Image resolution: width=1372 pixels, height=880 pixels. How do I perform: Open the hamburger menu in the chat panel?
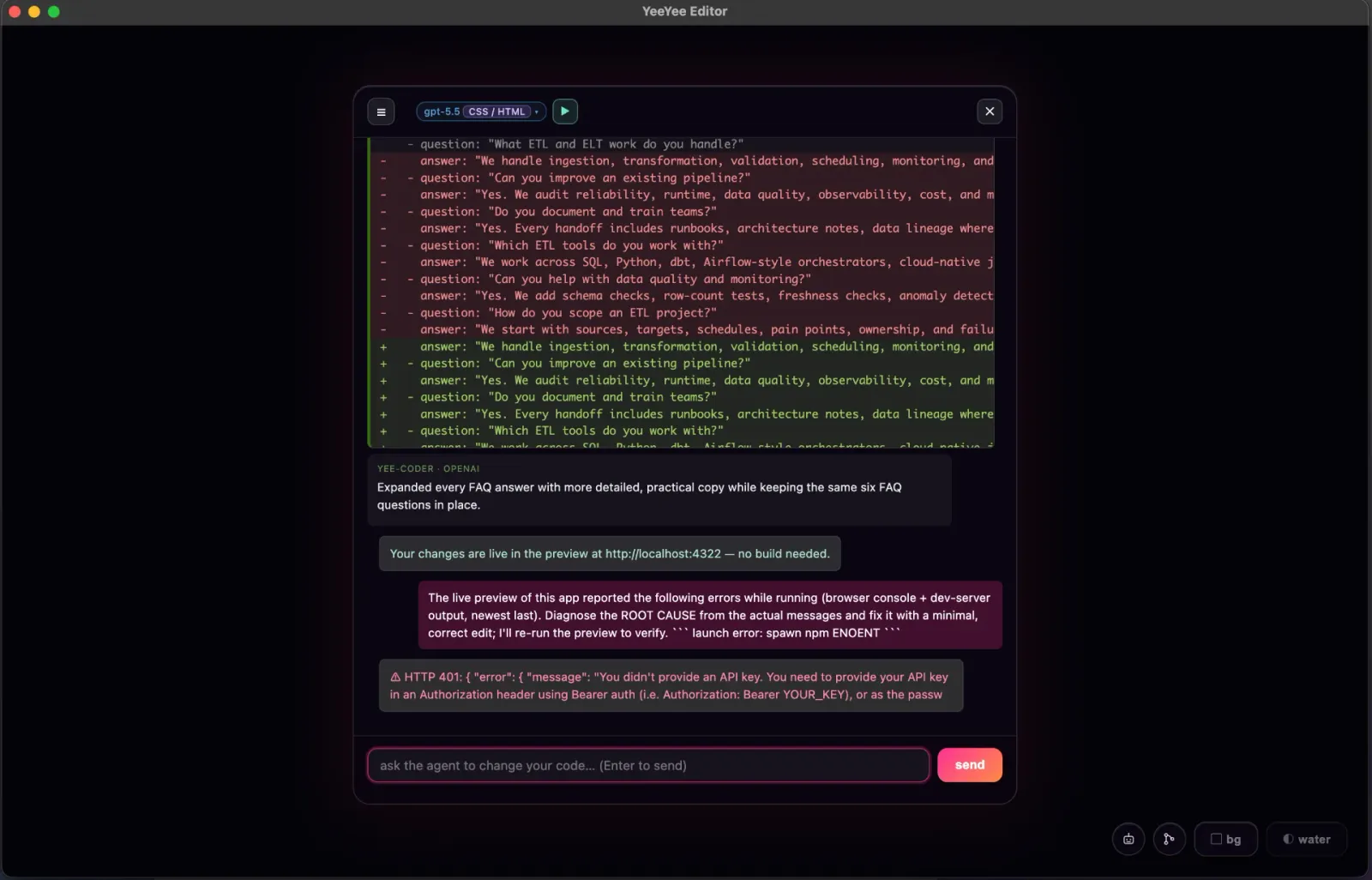(381, 112)
